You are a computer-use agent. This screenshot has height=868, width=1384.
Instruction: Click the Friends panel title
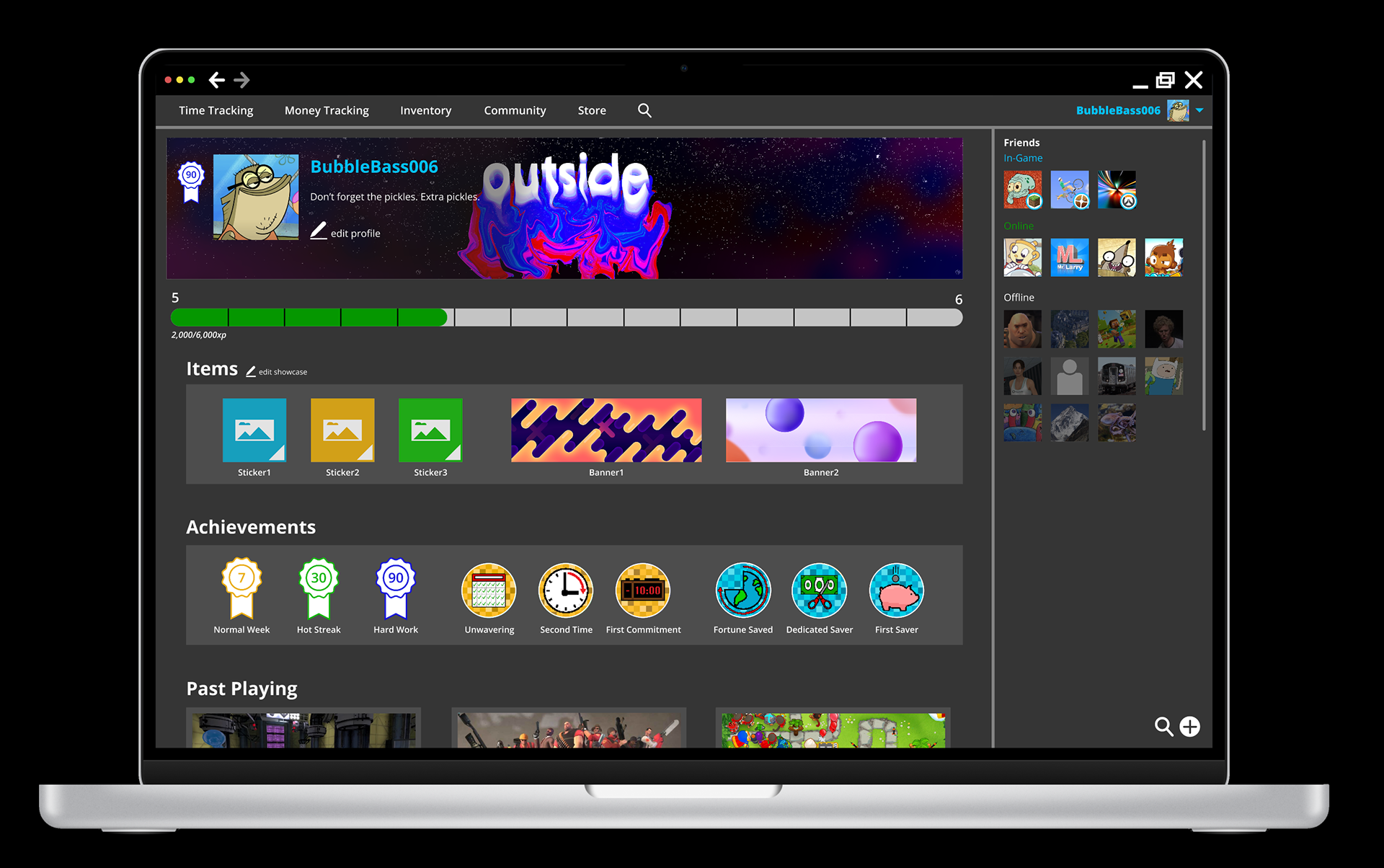1021,143
